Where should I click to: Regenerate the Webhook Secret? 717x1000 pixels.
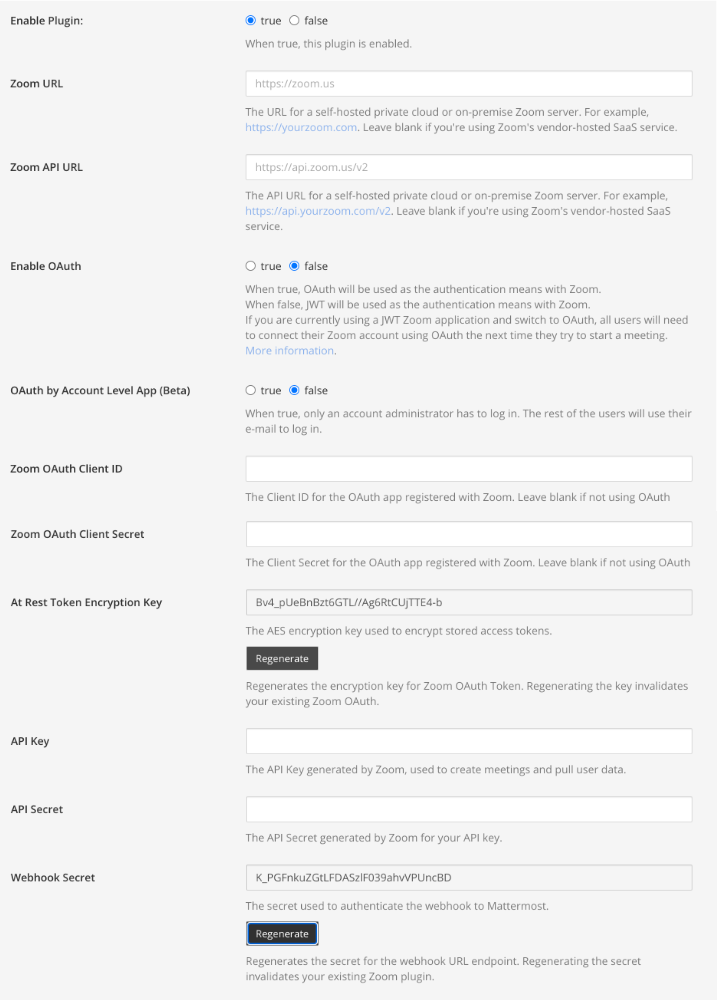(x=282, y=934)
